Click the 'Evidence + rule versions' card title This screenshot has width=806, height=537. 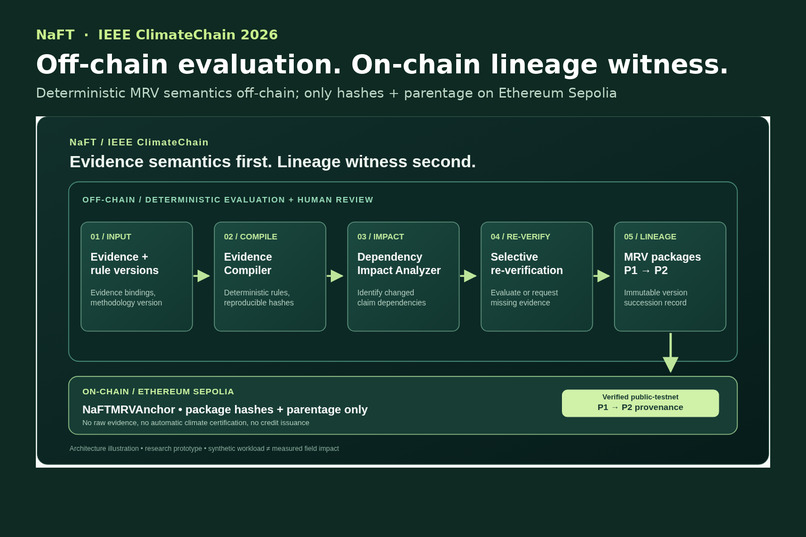click(124, 264)
